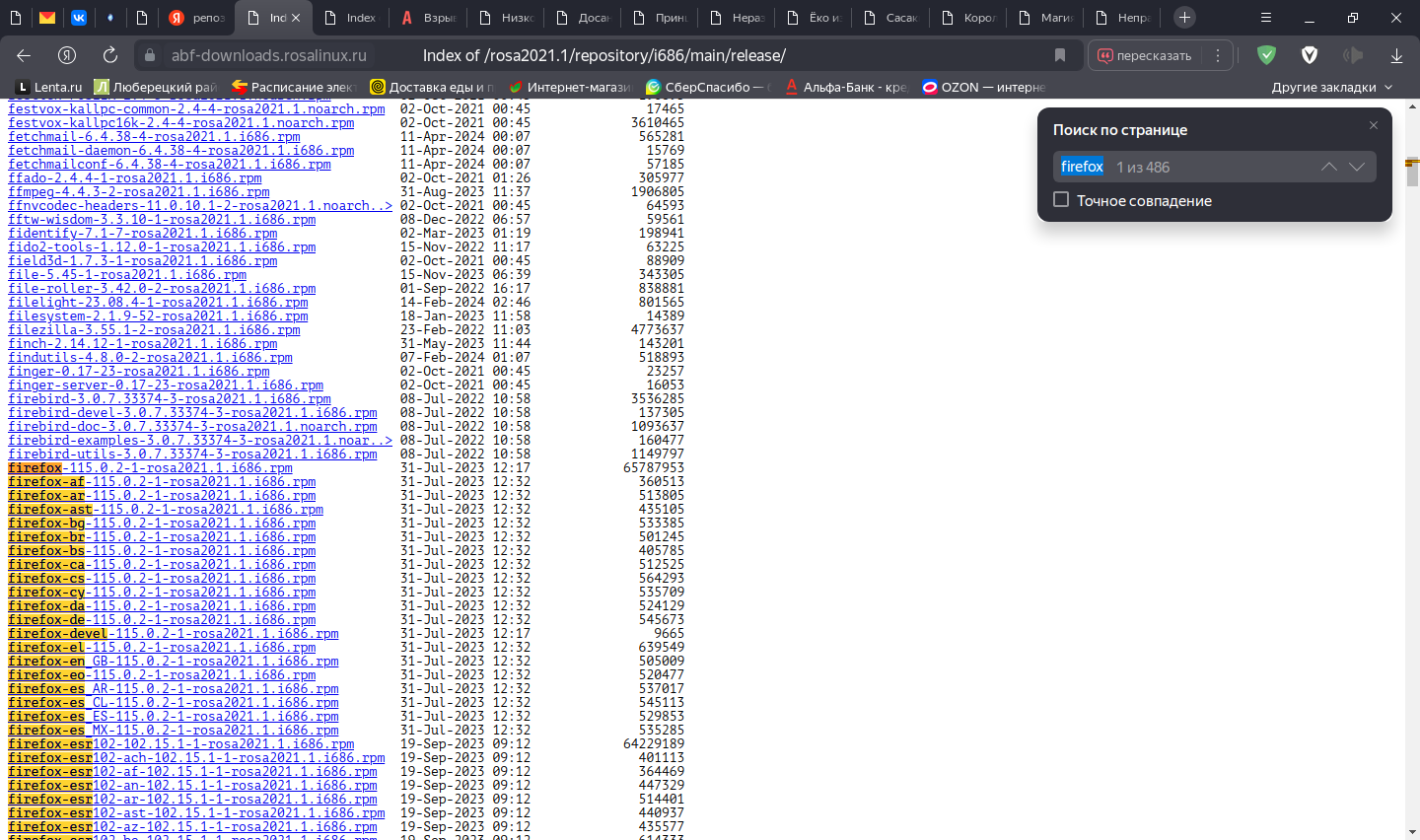Switch to the VK pinned tab

click(79, 17)
